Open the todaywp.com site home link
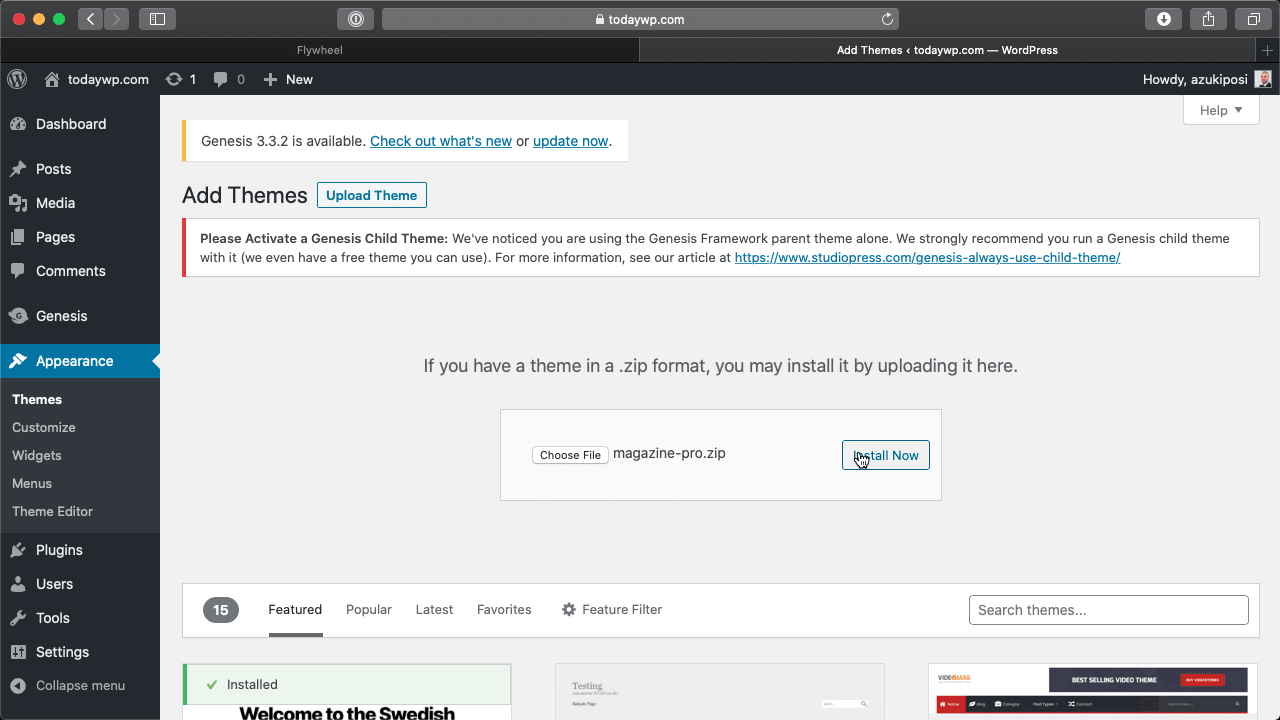 [96, 79]
